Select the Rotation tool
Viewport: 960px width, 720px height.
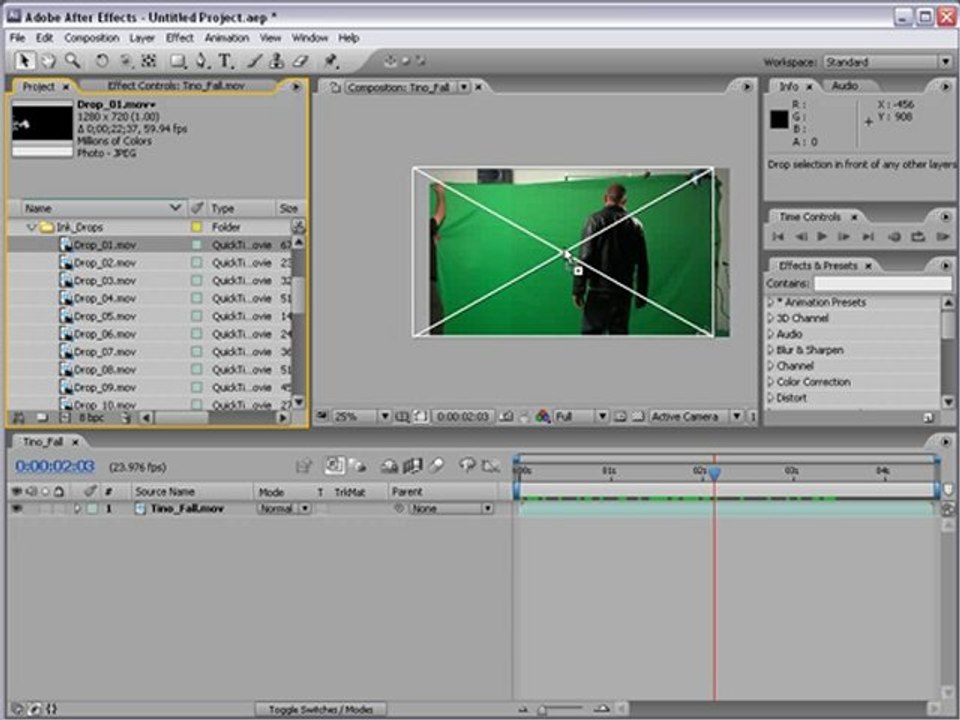102,61
